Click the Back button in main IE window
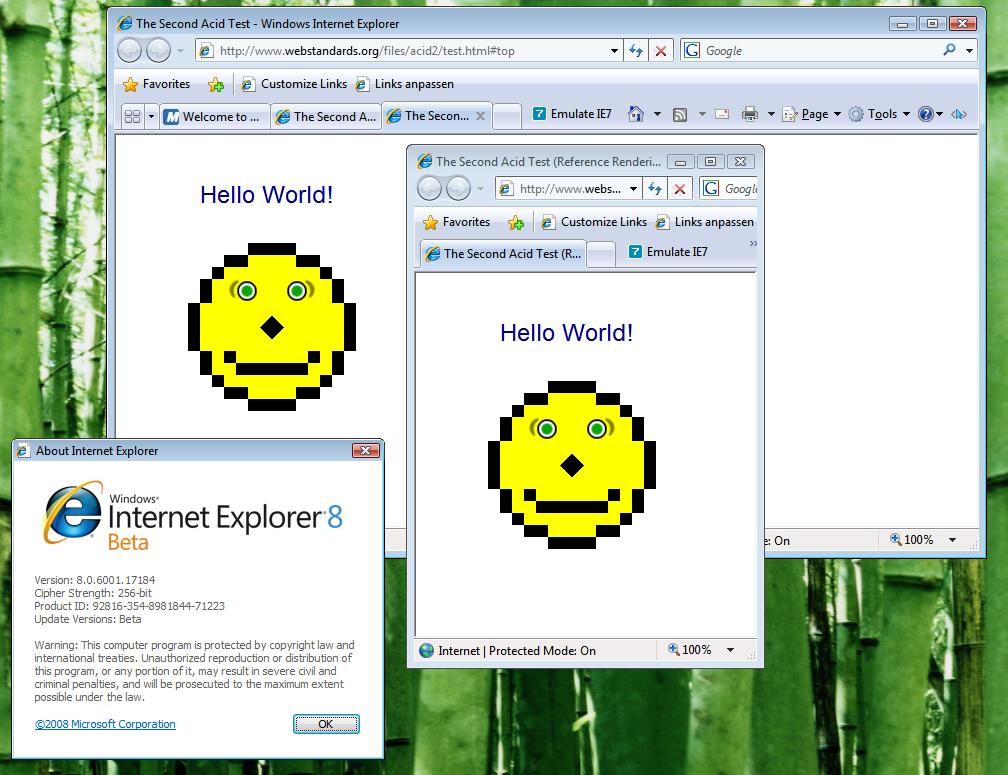Viewport: 1008px width, 775px height. [x=129, y=50]
